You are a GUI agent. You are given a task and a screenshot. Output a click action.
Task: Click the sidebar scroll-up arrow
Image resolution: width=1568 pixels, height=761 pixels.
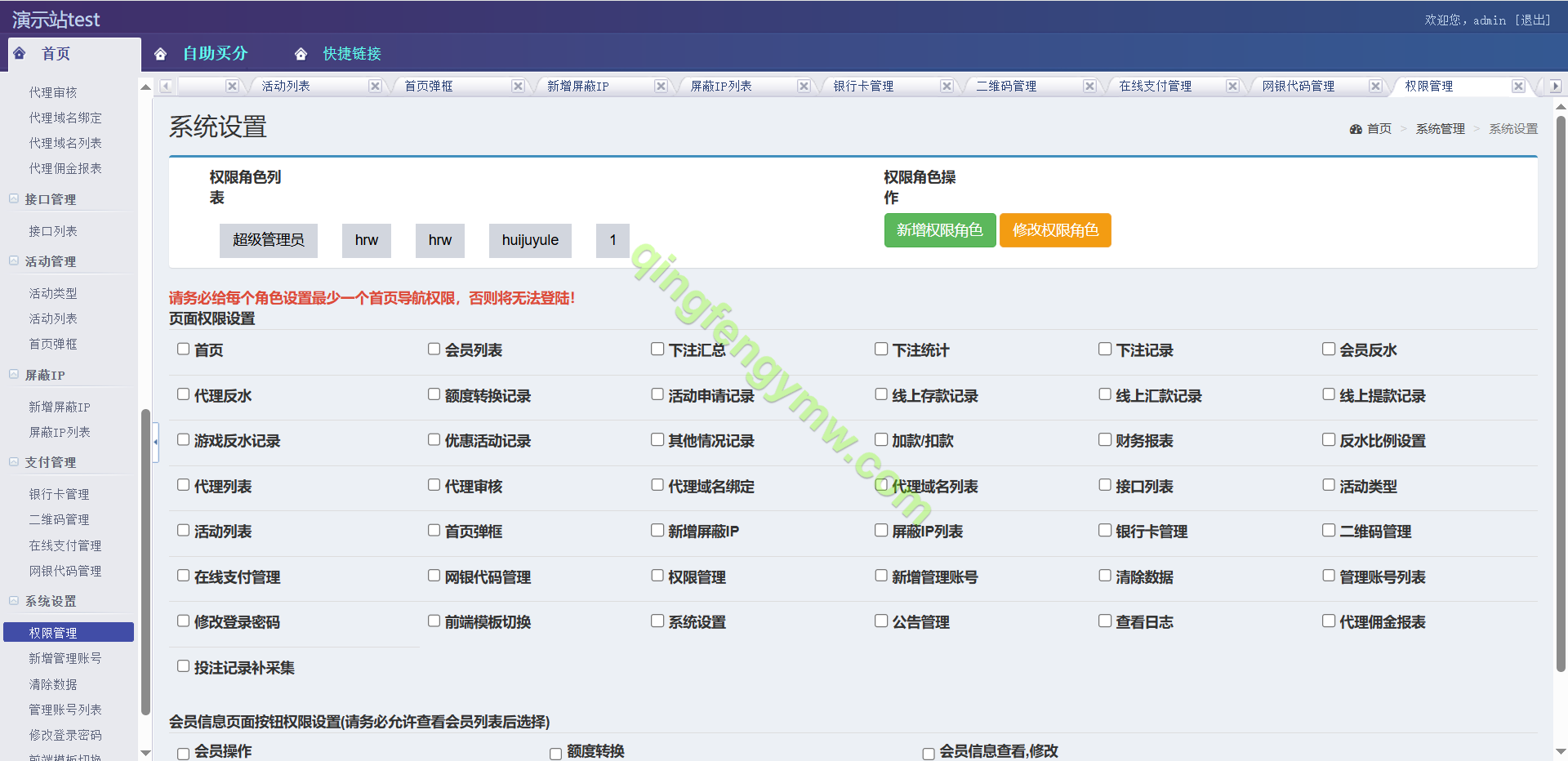click(x=146, y=87)
